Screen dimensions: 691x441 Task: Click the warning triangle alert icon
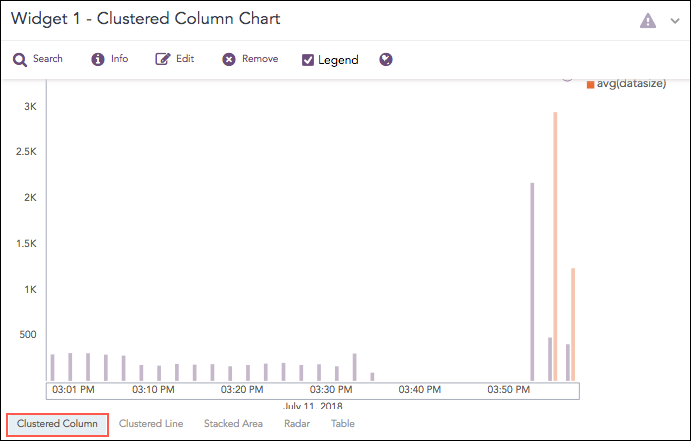pos(648,21)
